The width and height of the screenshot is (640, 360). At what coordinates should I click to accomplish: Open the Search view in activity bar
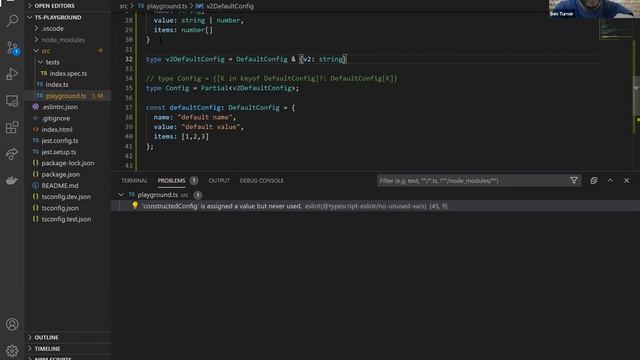12,20
